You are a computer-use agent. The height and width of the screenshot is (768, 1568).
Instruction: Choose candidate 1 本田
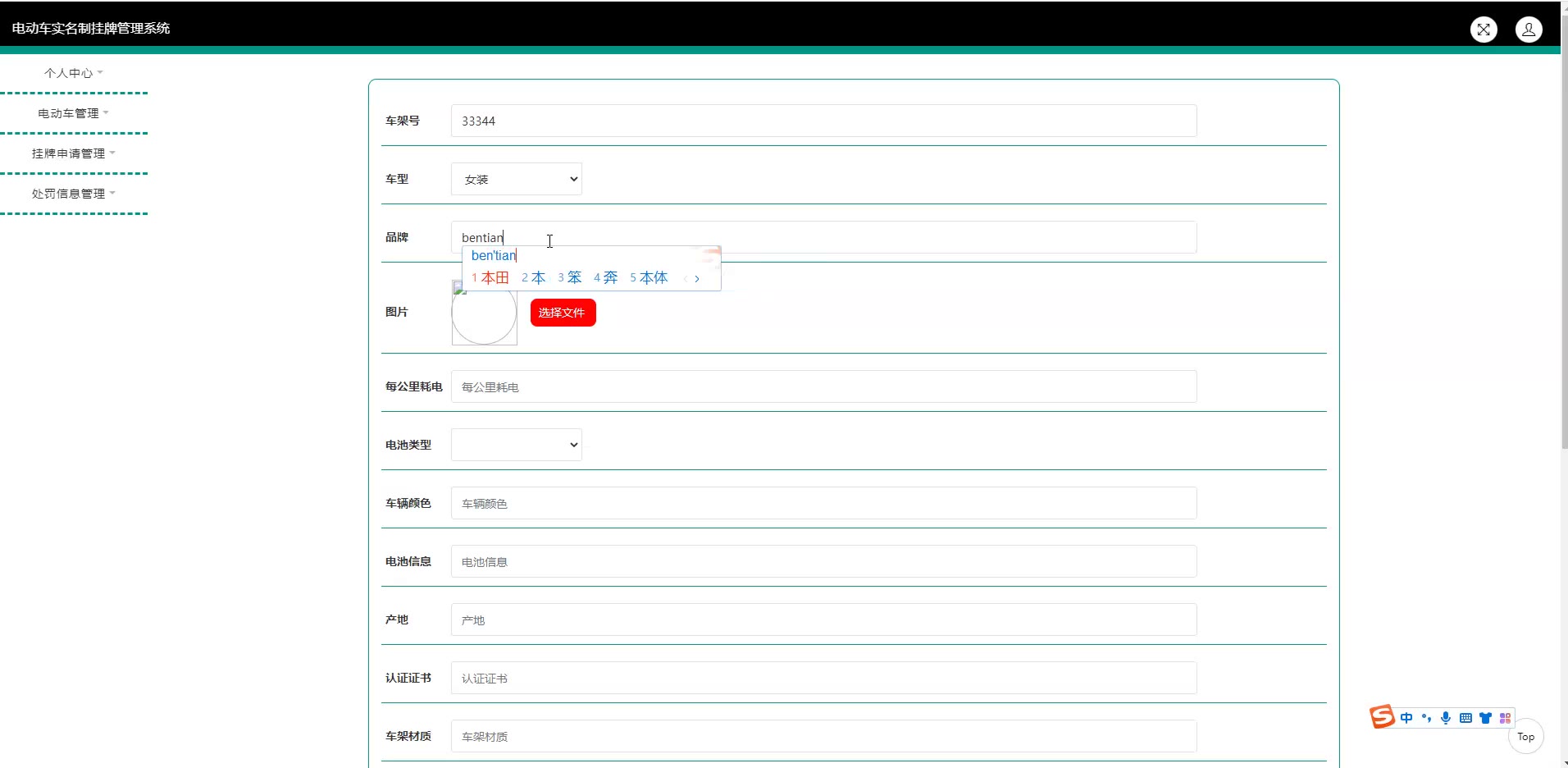[490, 278]
